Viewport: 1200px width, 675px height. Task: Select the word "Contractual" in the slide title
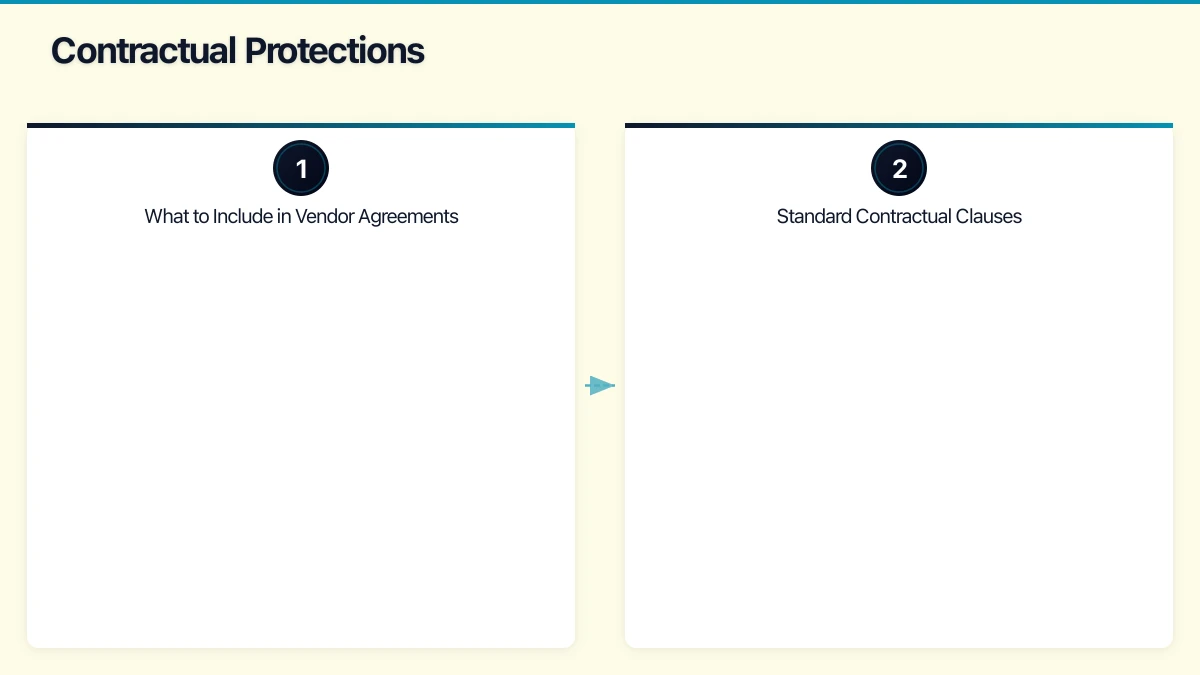pos(144,51)
